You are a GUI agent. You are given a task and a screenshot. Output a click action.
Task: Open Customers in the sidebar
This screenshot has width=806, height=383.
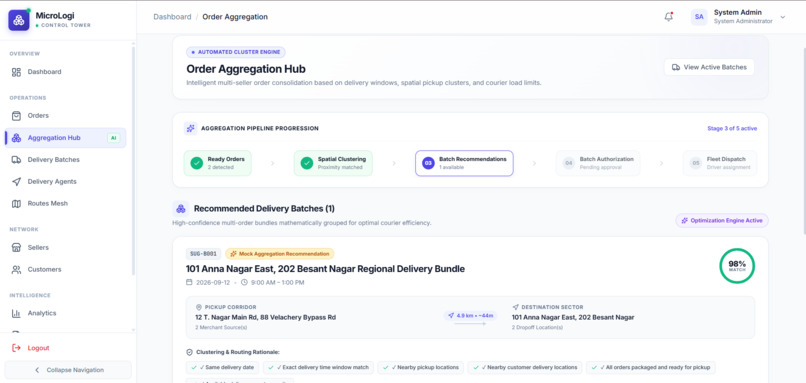[65, 269]
